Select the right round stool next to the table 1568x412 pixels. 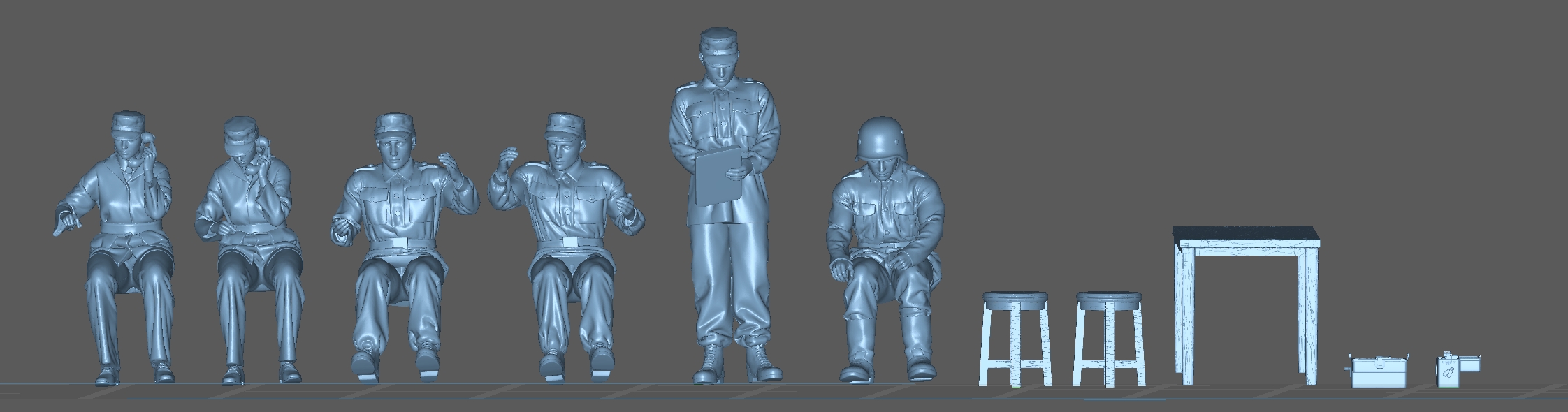pos(1110,339)
